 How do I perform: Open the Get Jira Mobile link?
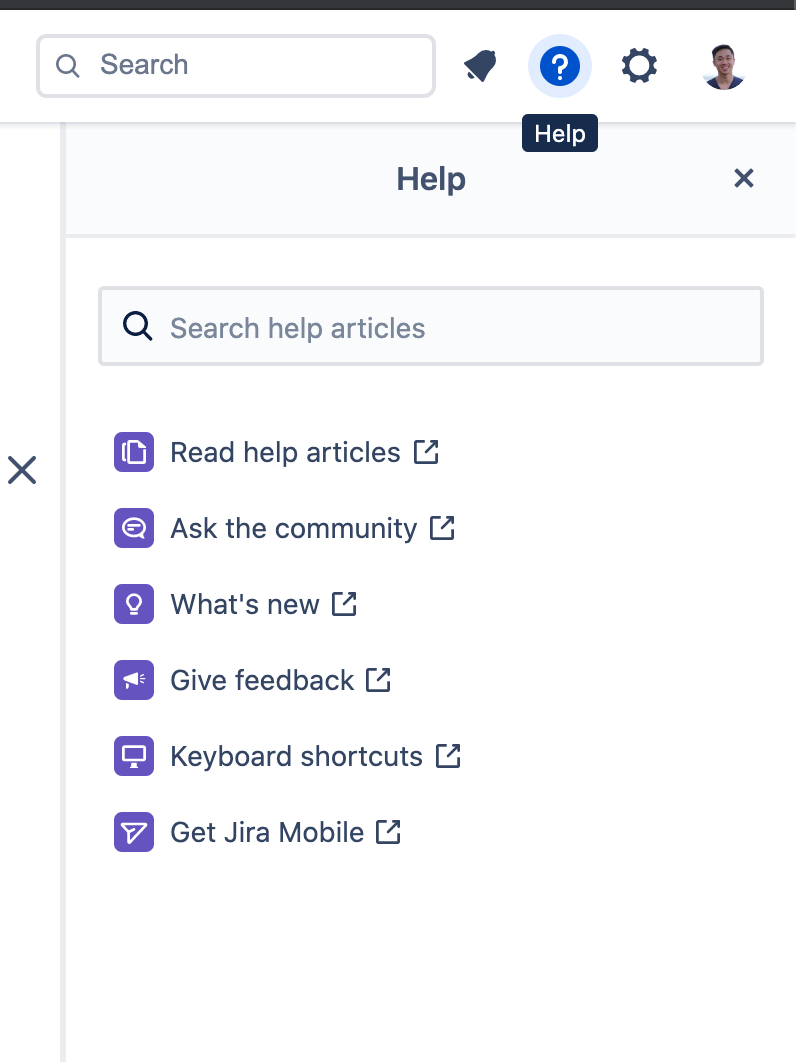[x=265, y=832]
